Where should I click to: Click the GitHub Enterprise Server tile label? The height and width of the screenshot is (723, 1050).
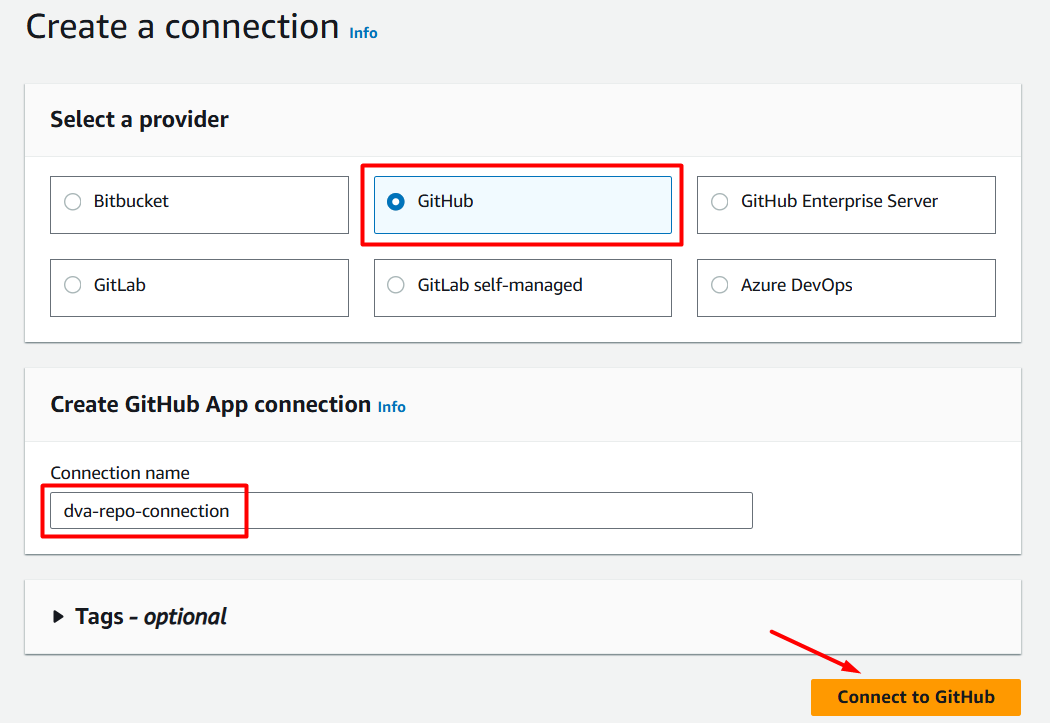coord(839,201)
